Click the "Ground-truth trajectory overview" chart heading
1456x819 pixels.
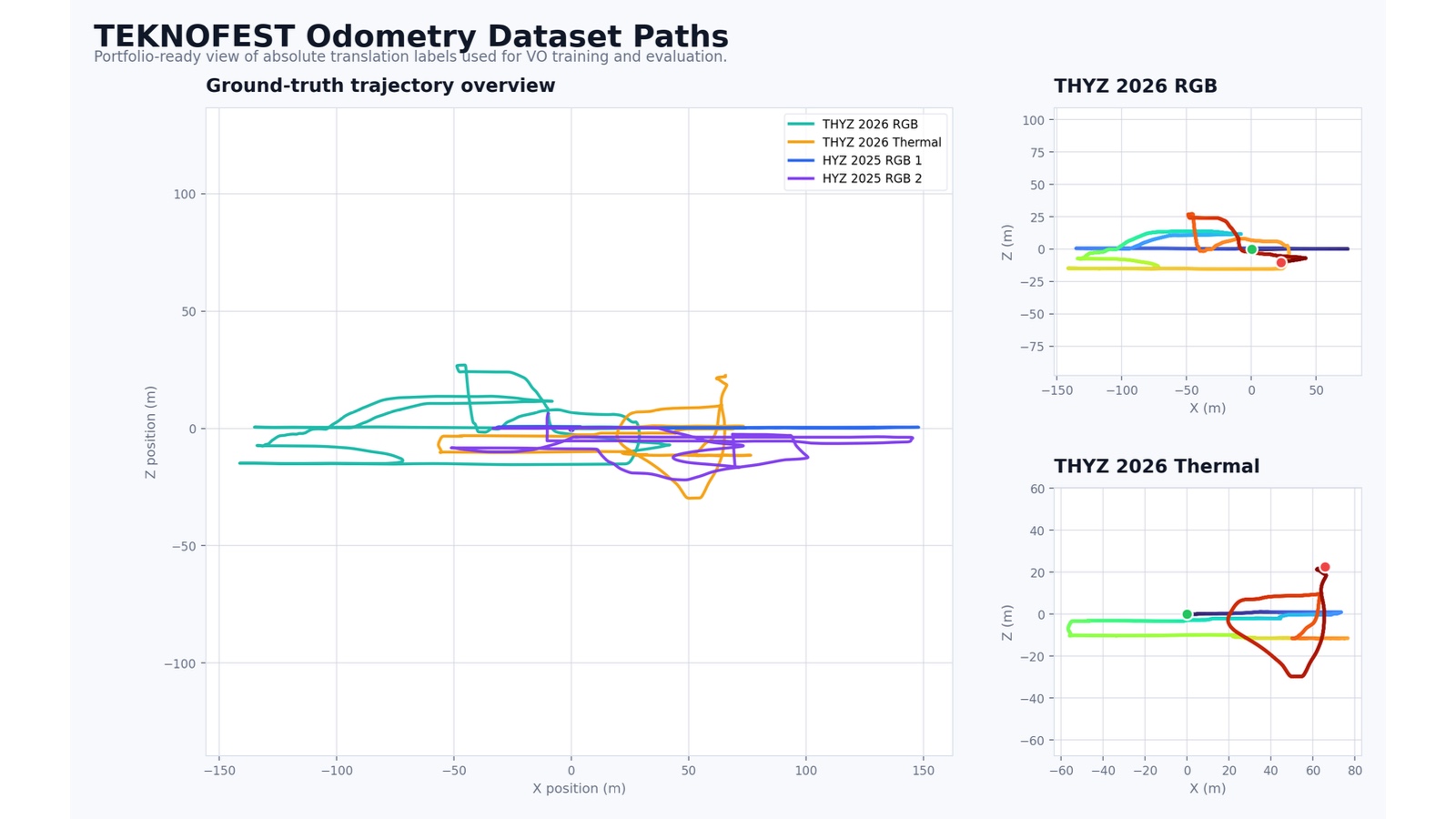(x=380, y=86)
